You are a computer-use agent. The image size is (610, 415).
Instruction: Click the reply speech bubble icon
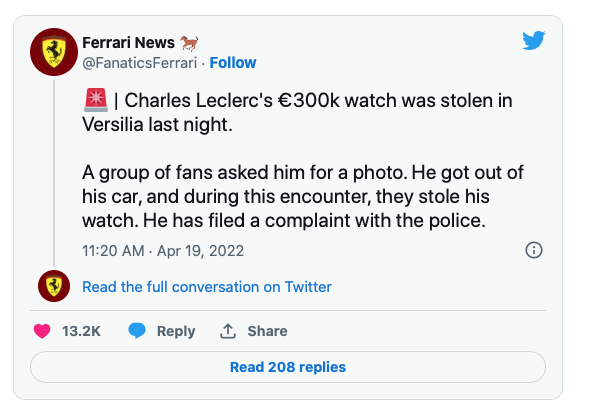tap(137, 331)
